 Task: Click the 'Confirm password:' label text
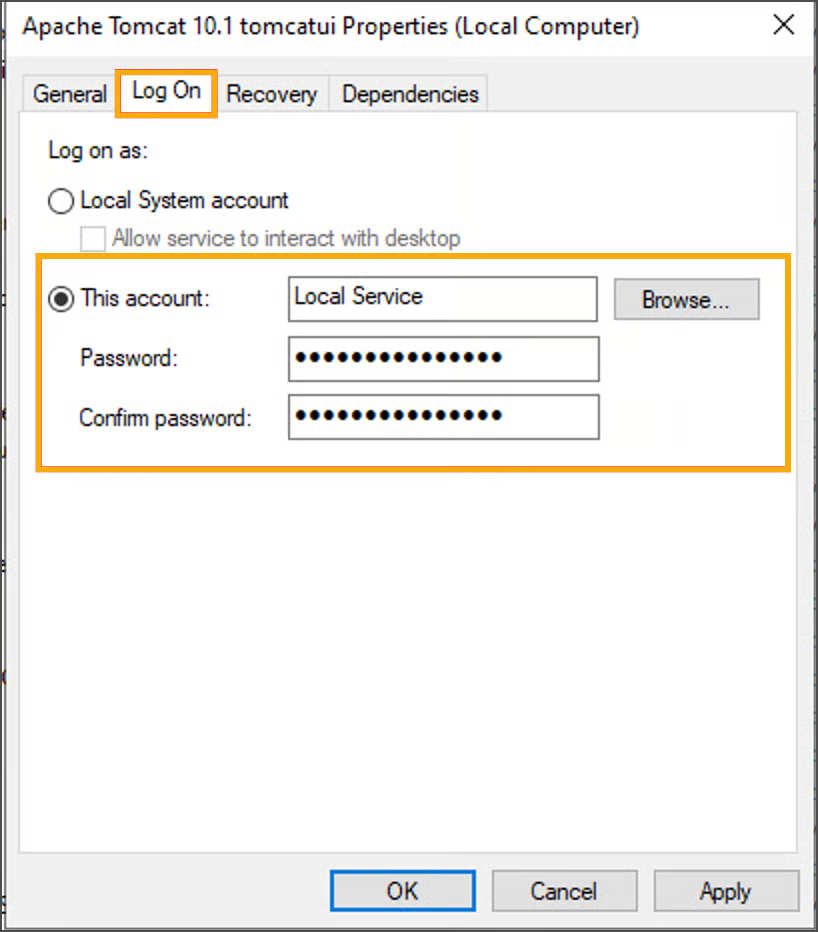pyautogui.click(x=165, y=418)
